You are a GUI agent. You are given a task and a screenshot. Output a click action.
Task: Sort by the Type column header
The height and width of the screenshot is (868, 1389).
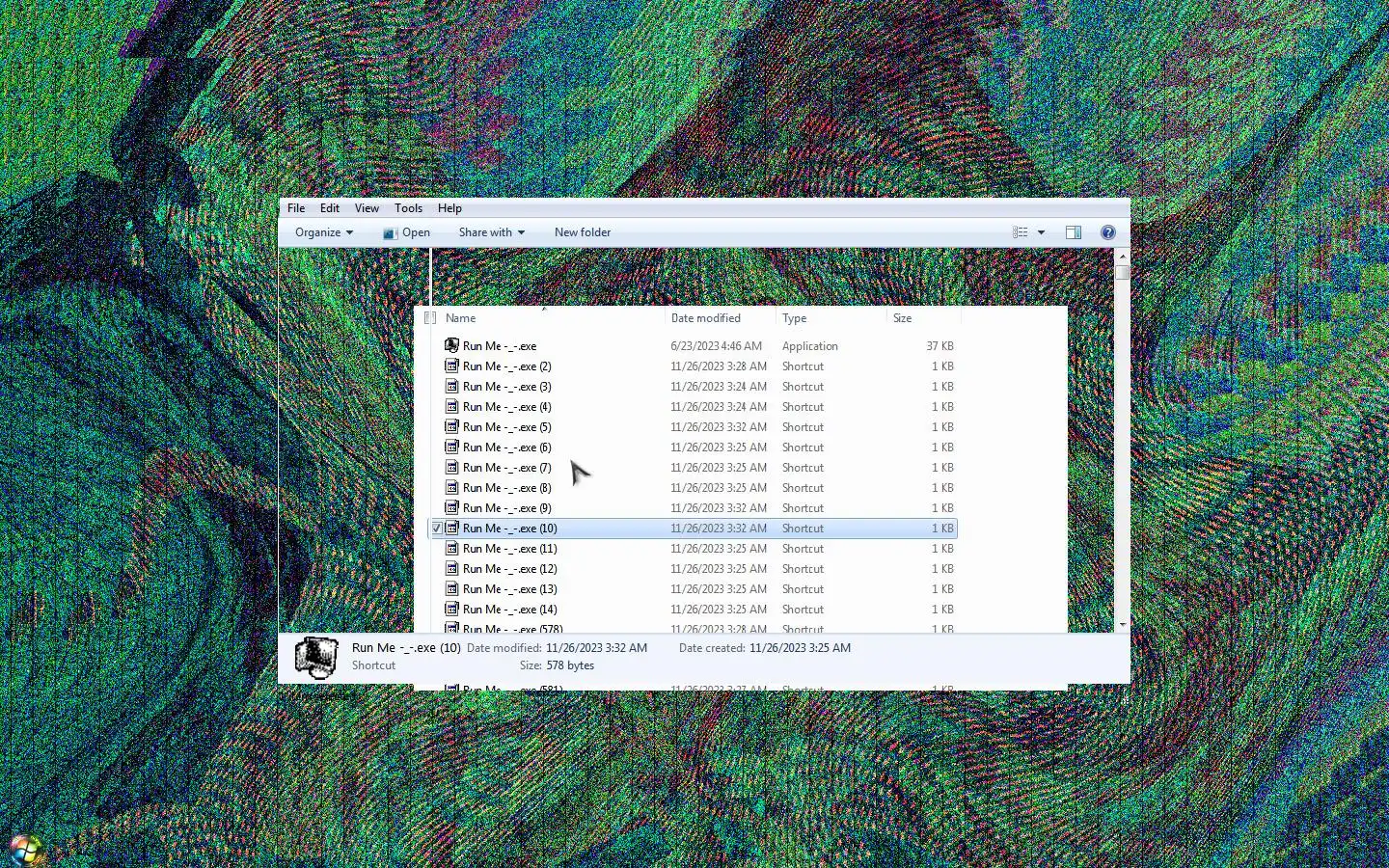click(x=795, y=318)
